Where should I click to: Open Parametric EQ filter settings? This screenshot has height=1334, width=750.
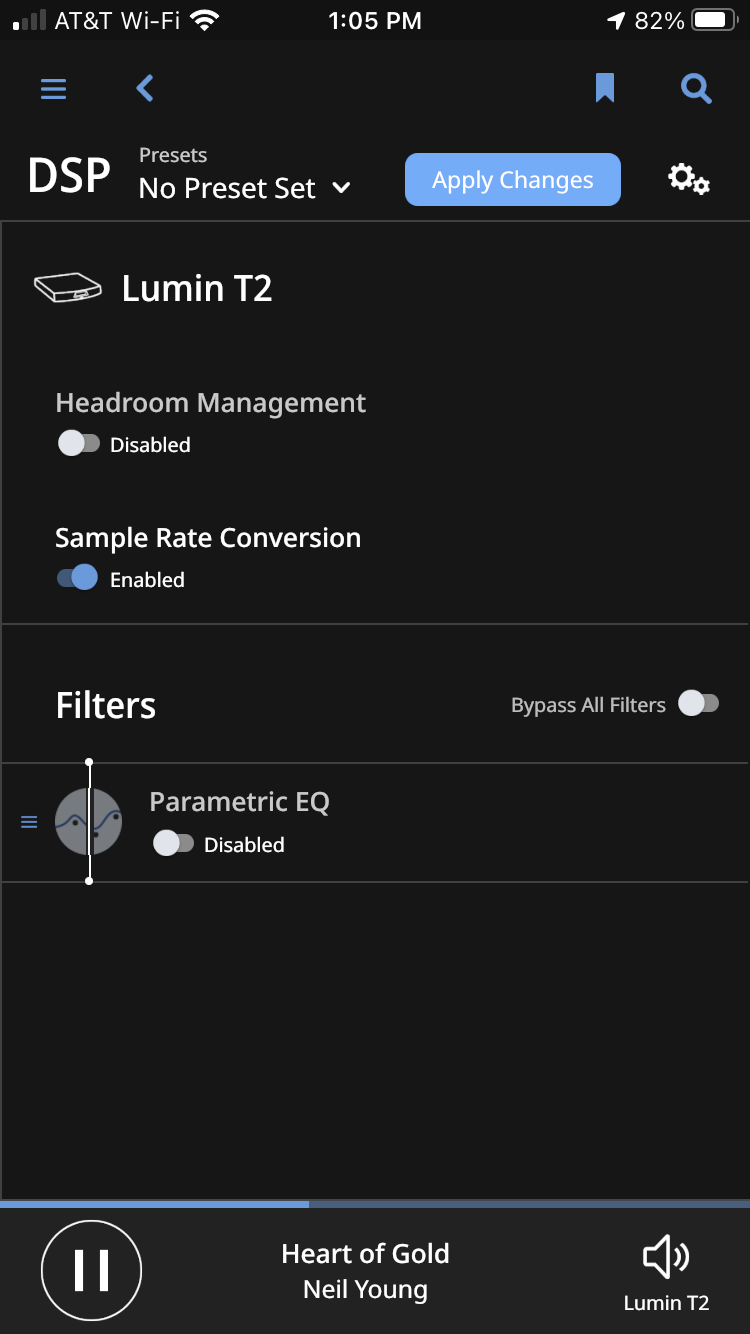click(239, 802)
